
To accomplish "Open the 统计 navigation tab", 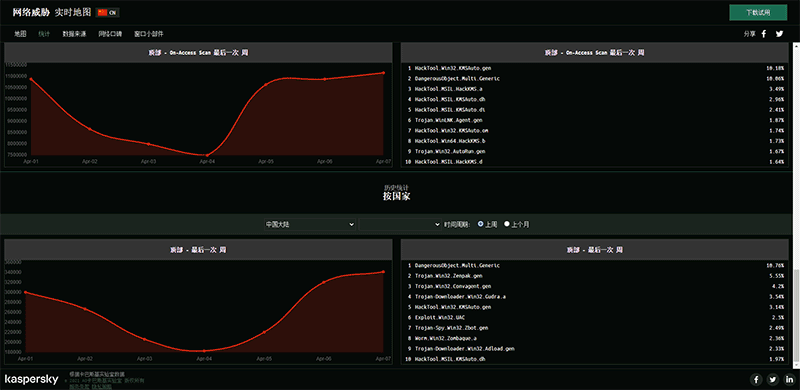I will tap(44, 34).
